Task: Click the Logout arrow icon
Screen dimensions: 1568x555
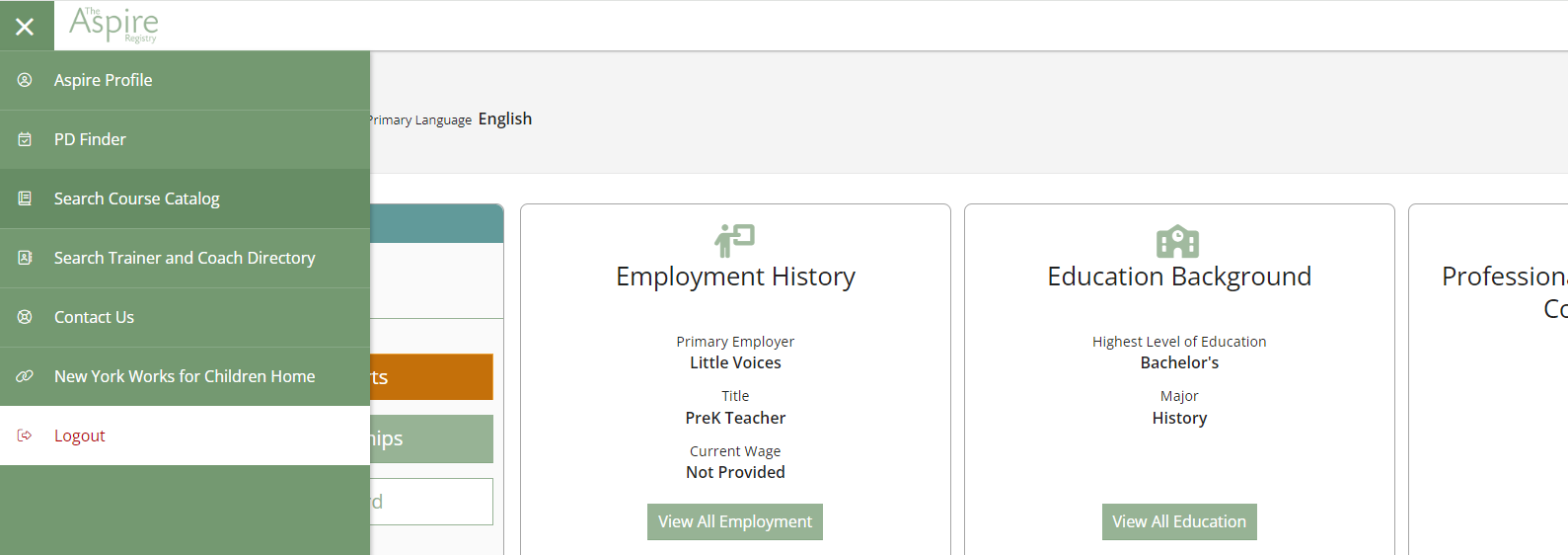Action: [x=25, y=436]
